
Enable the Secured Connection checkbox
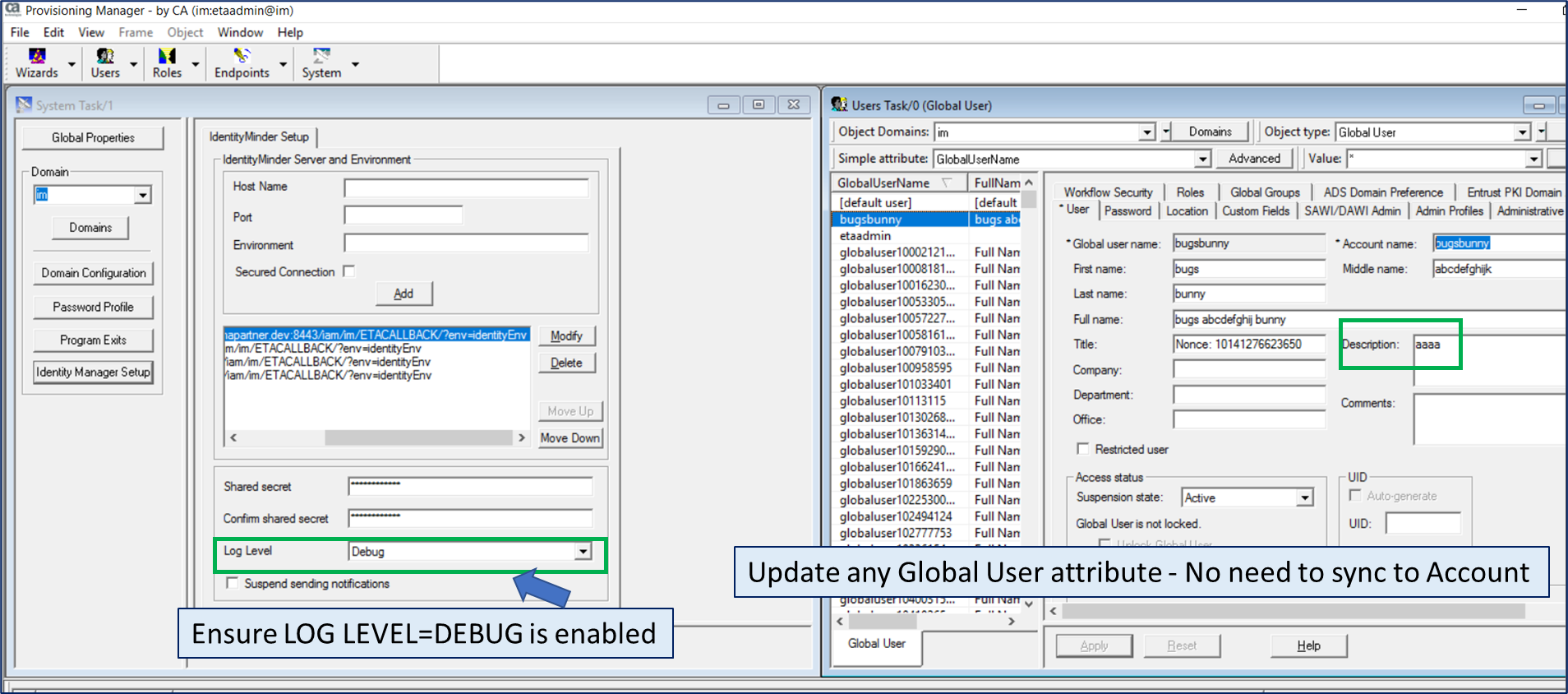(x=349, y=271)
